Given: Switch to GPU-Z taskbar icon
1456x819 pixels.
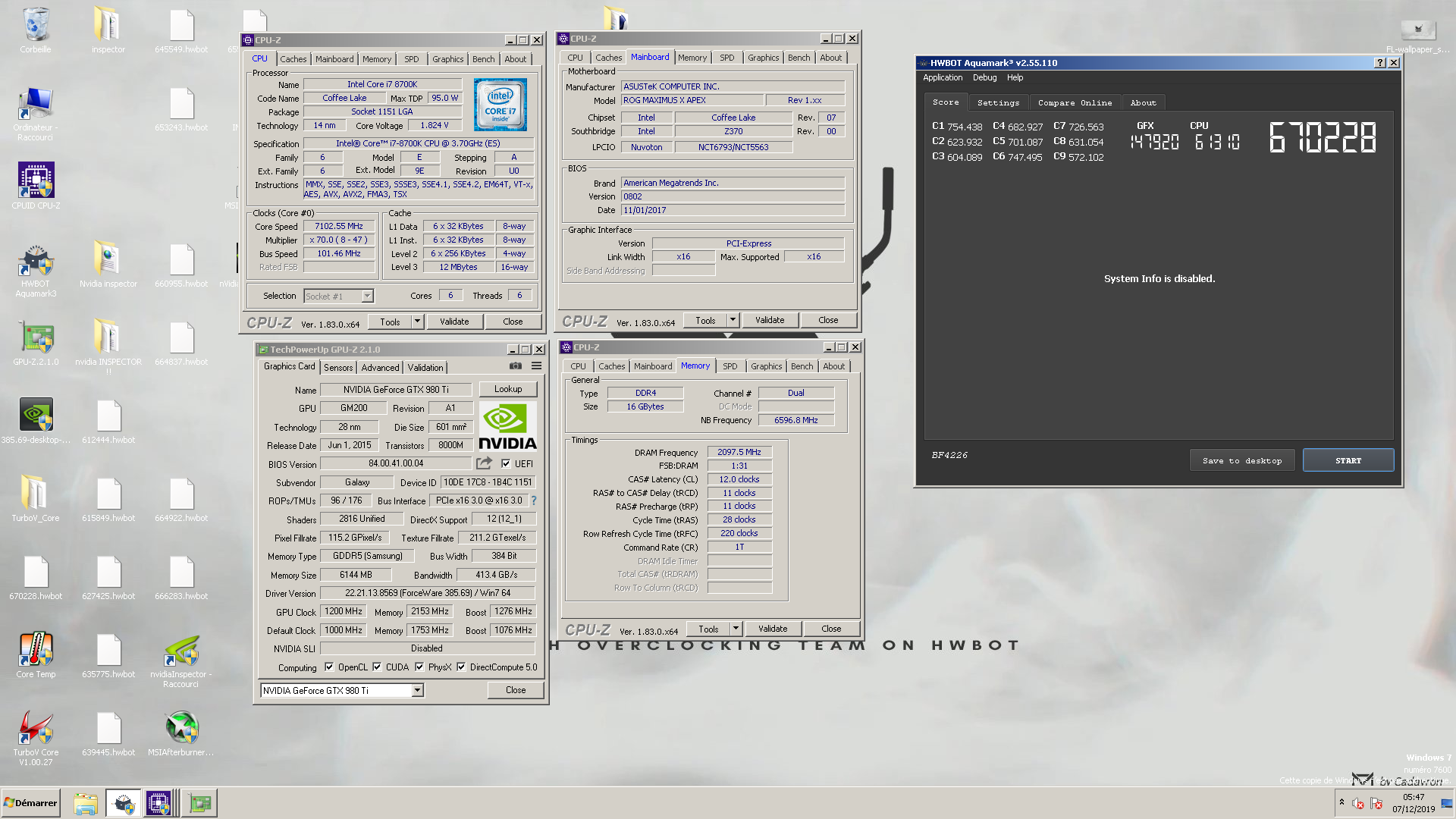Looking at the screenshot, I should [x=200, y=803].
